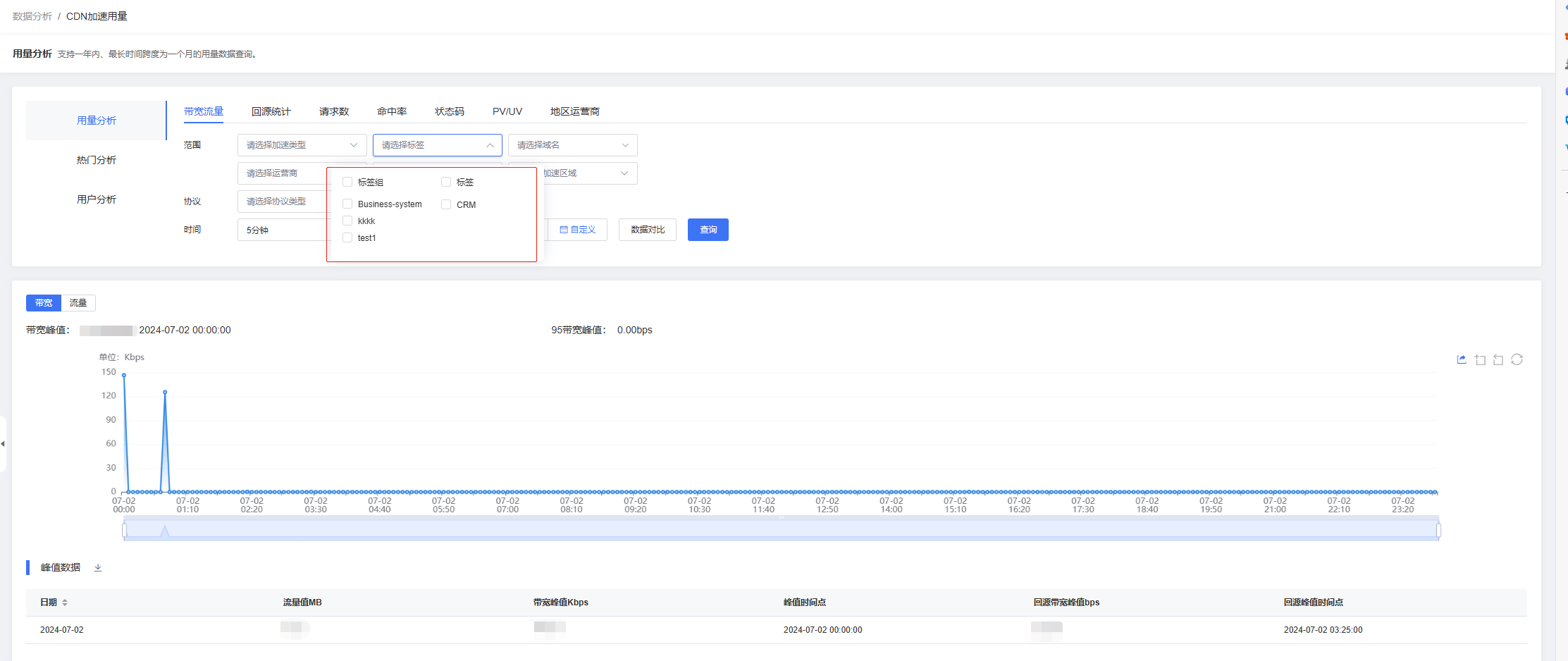Download peak data via arrow icon

click(x=98, y=567)
